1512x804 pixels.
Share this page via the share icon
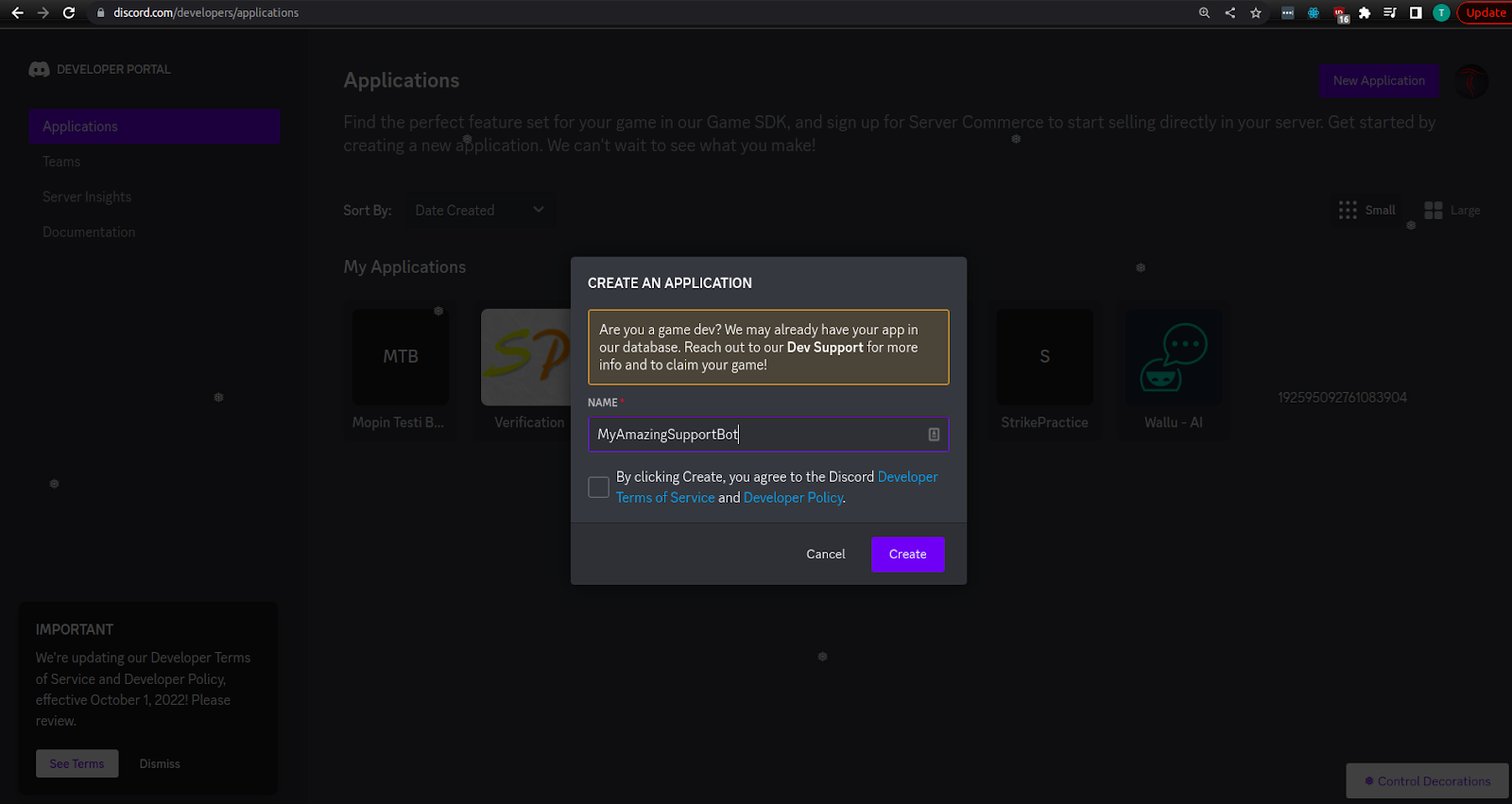pyautogui.click(x=1229, y=12)
